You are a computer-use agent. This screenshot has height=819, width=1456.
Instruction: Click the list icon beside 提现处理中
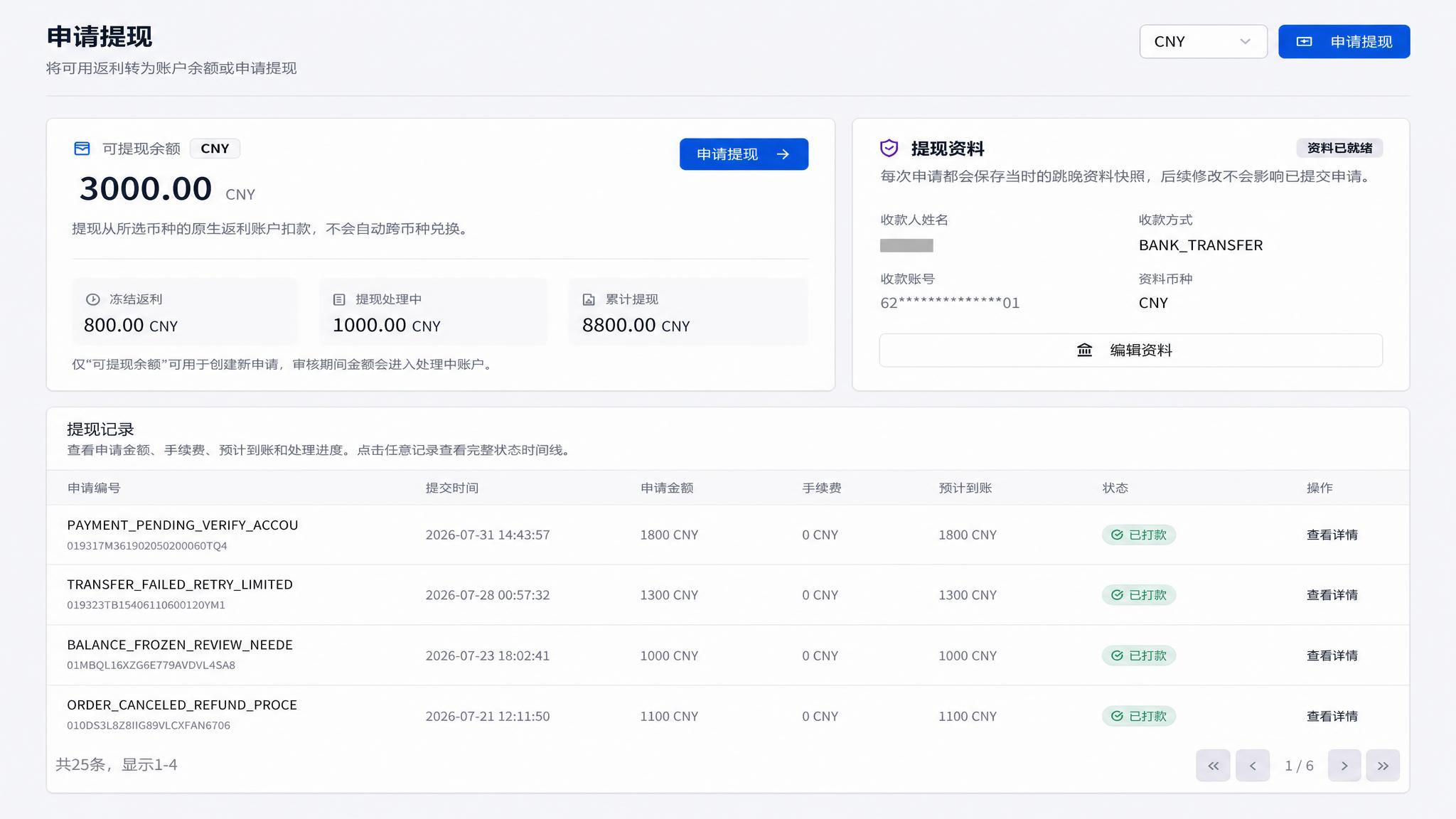(x=339, y=299)
